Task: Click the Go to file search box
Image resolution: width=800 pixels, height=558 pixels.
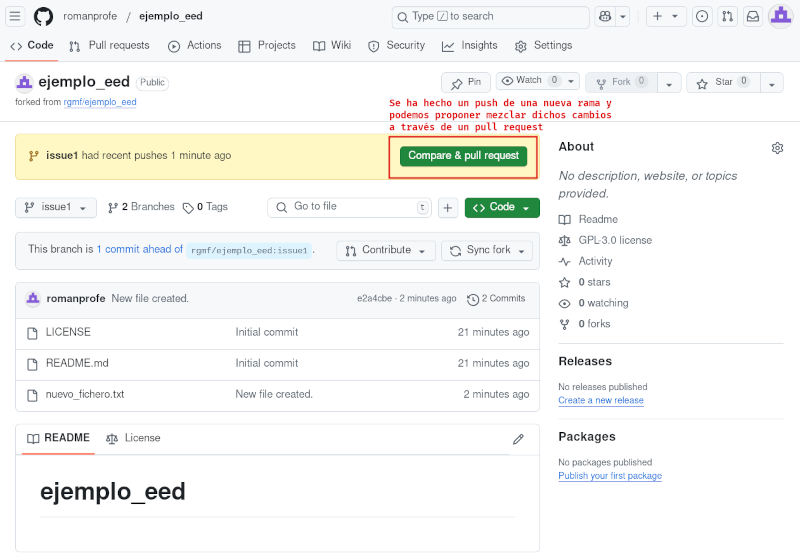Action: coord(349,207)
